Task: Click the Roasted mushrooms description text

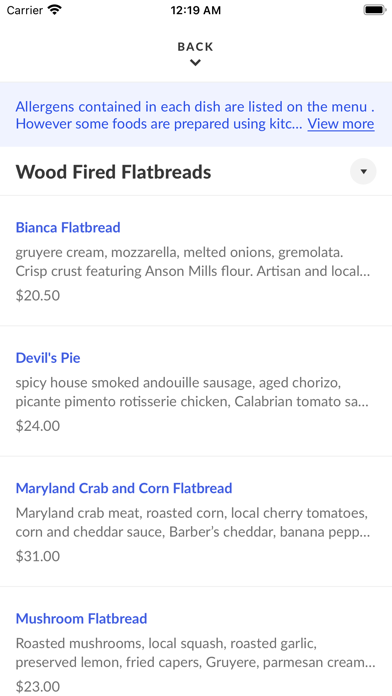Action: pyautogui.click(x=196, y=652)
